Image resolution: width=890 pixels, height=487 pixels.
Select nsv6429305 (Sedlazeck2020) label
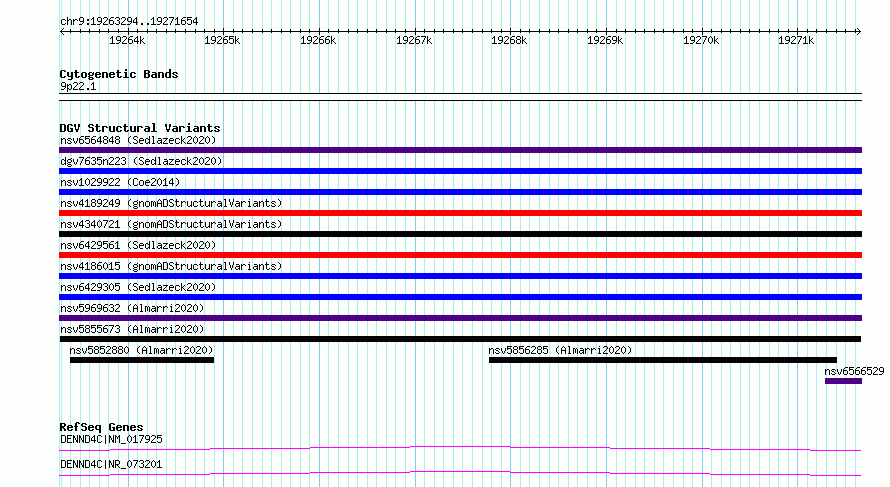pos(138,287)
